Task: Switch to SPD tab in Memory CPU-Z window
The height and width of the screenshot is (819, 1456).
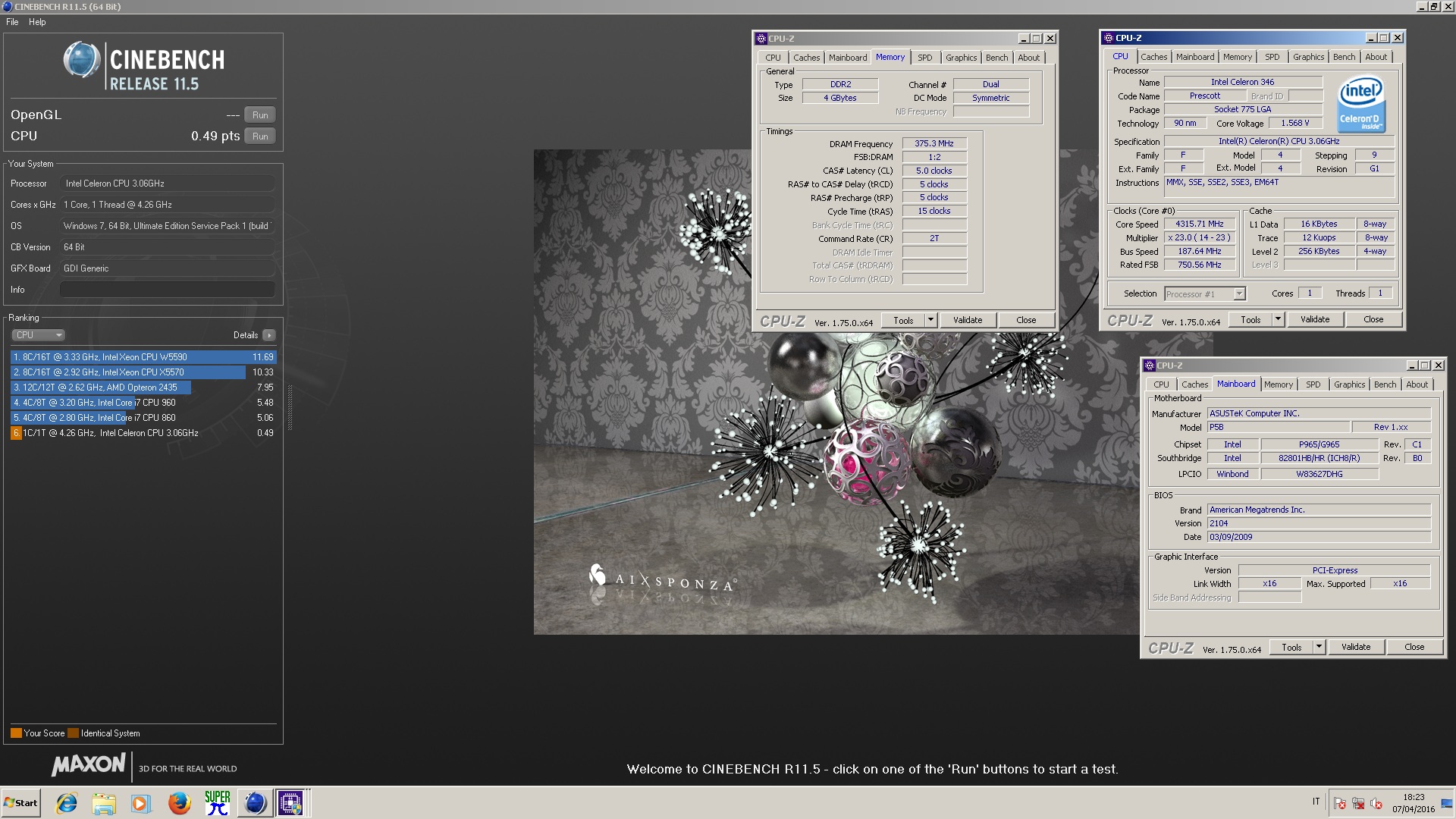Action: tap(924, 58)
